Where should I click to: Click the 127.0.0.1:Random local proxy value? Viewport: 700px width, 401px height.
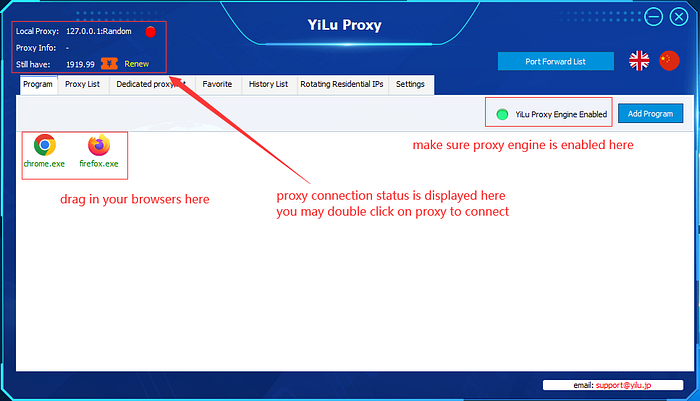pyautogui.click(x=99, y=31)
